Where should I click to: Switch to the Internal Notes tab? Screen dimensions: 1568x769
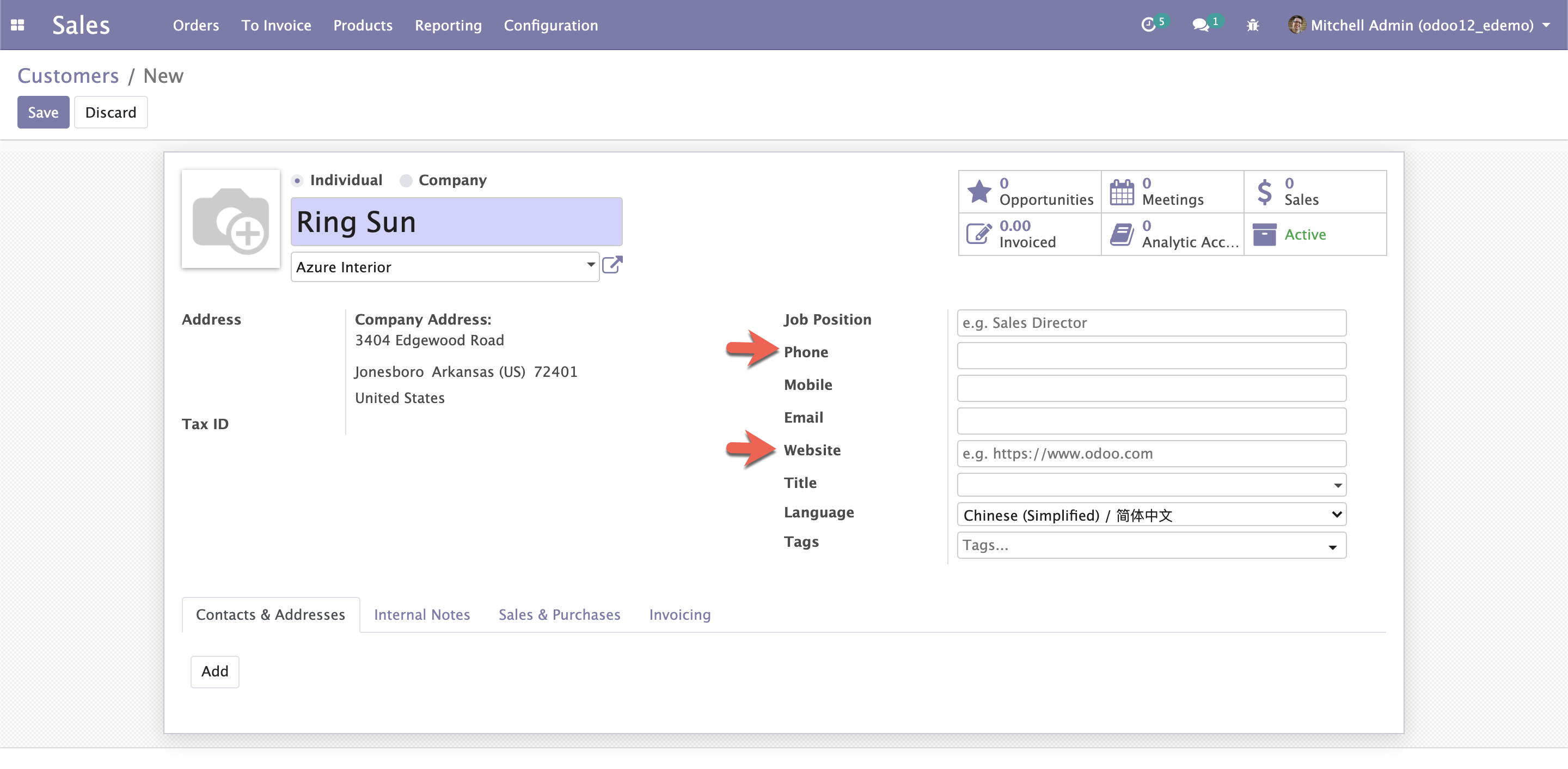click(x=421, y=614)
